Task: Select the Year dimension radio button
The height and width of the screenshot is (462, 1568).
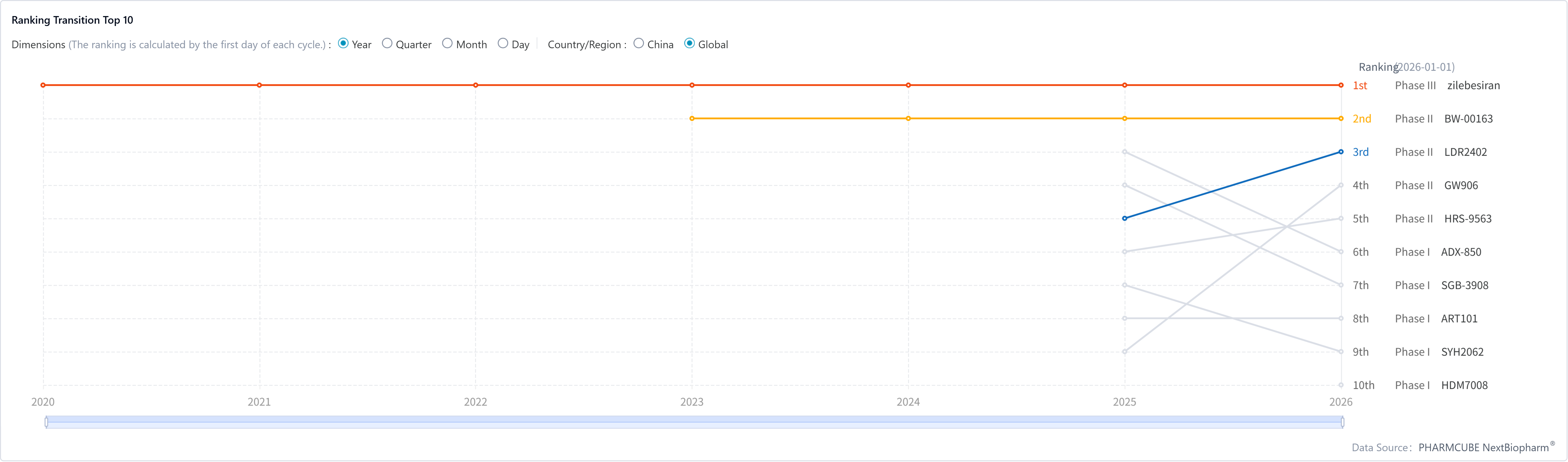Action: click(343, 44)
